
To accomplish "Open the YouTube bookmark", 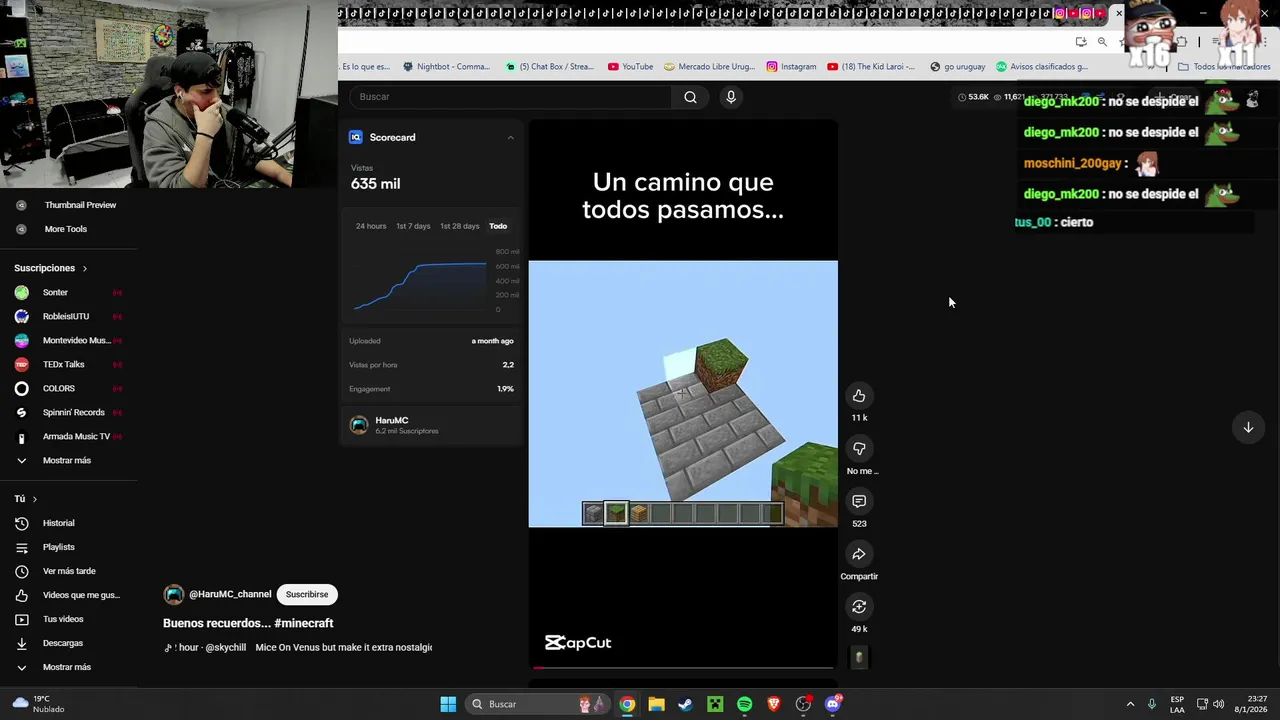I will coord(630,67).
